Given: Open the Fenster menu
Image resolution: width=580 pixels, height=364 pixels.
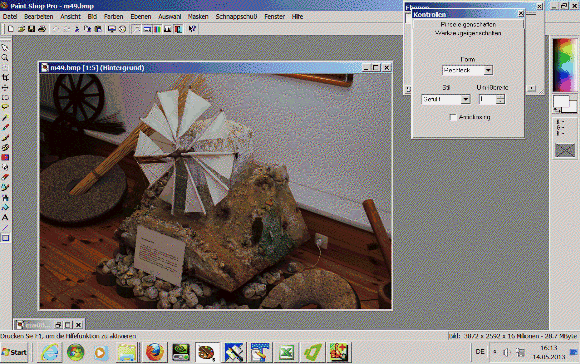Looking at the screenshot, I should [274, 17].
